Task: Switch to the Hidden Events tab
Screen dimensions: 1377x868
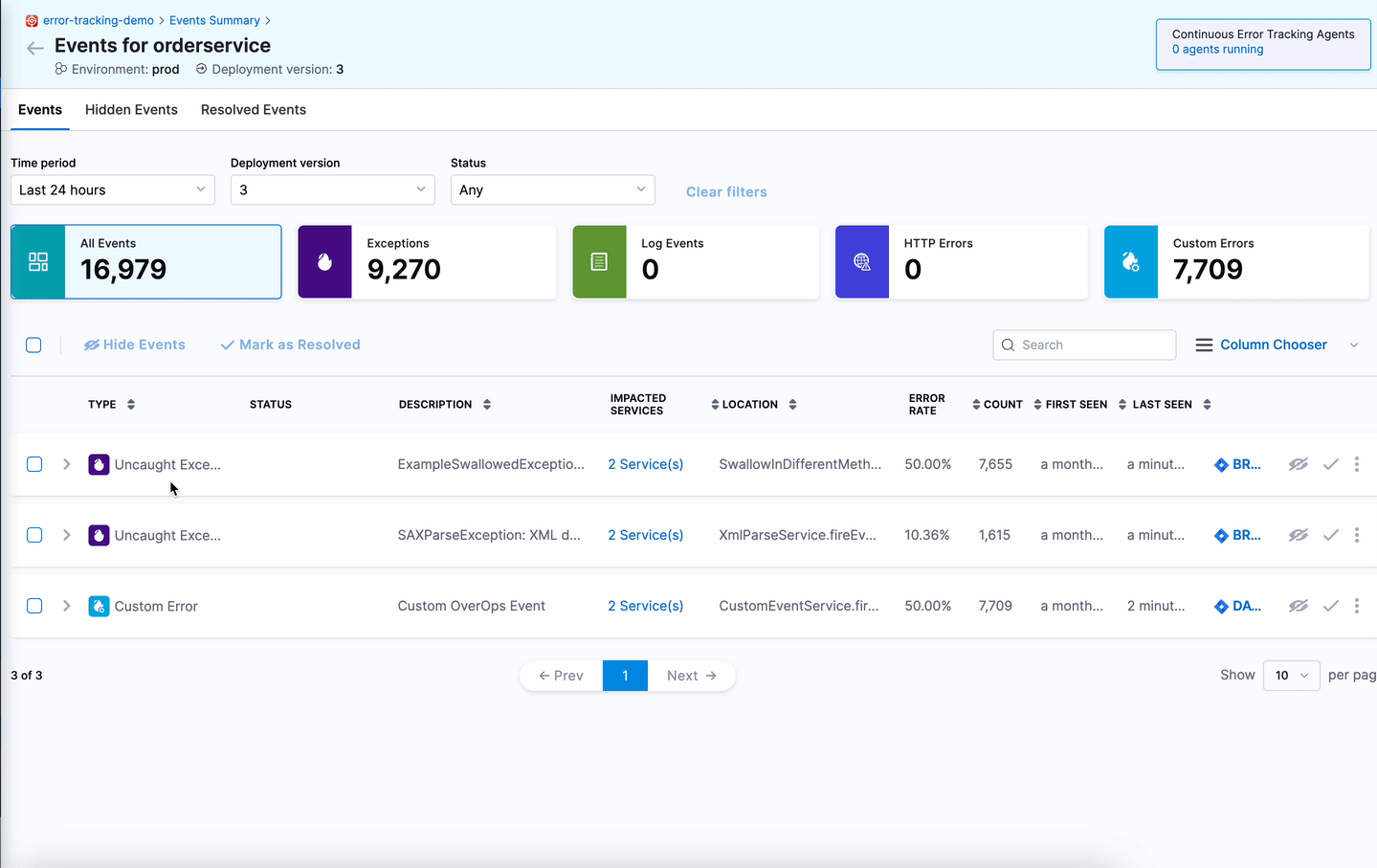Action: click(131, 110)
